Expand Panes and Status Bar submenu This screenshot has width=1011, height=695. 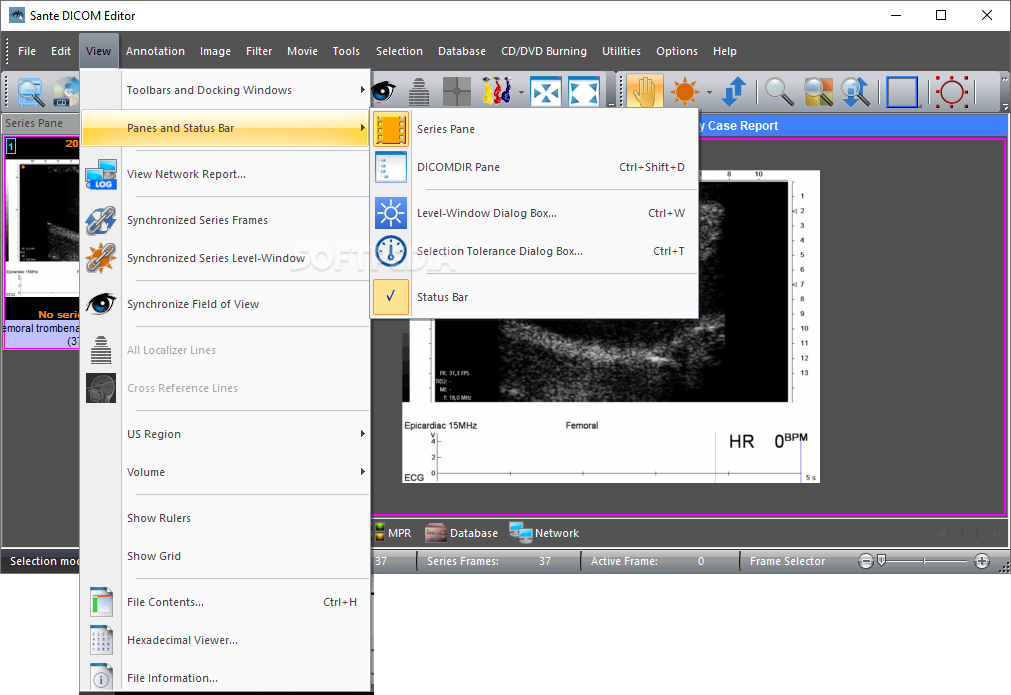(226, 128)
